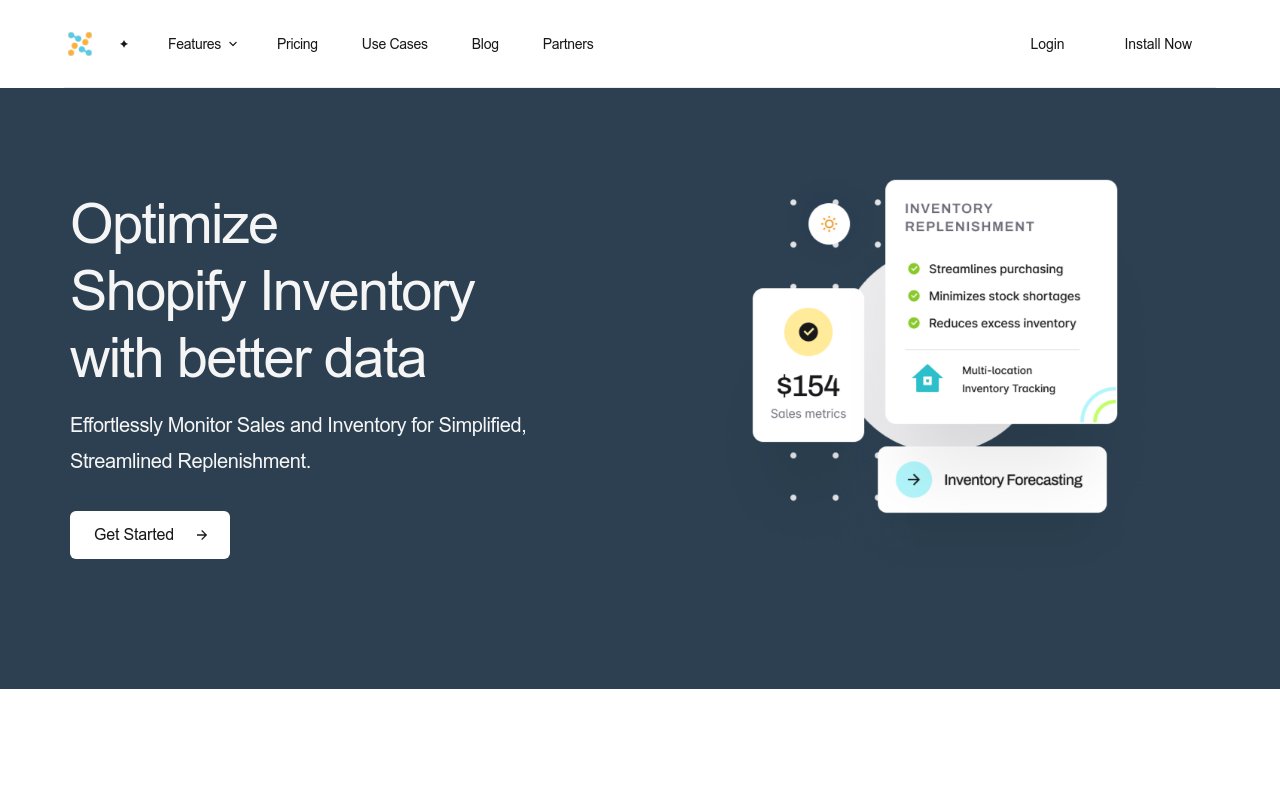Click the yellow checkmark badge icon

click(808, 332)
